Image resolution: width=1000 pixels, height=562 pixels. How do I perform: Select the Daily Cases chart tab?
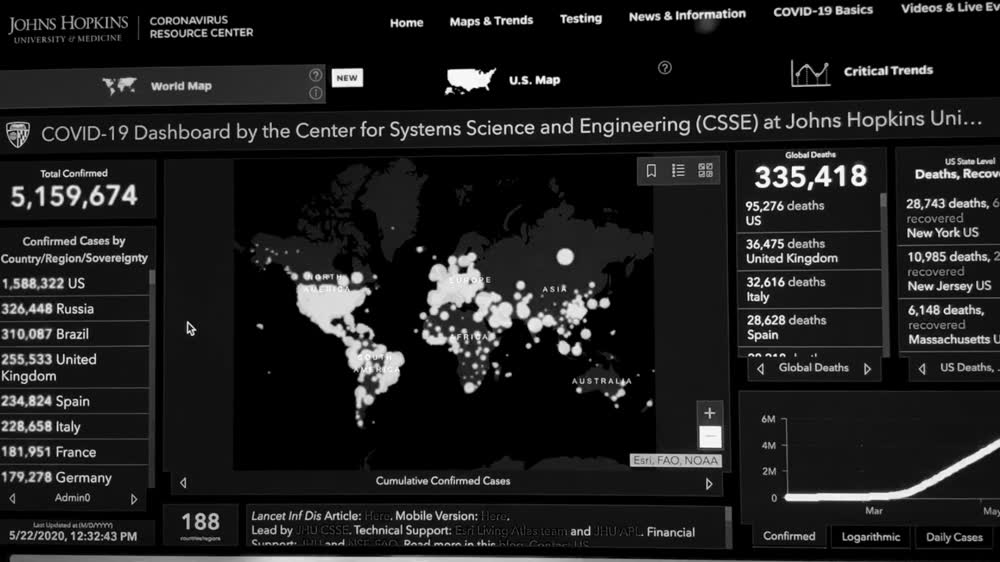coord(954,538)
